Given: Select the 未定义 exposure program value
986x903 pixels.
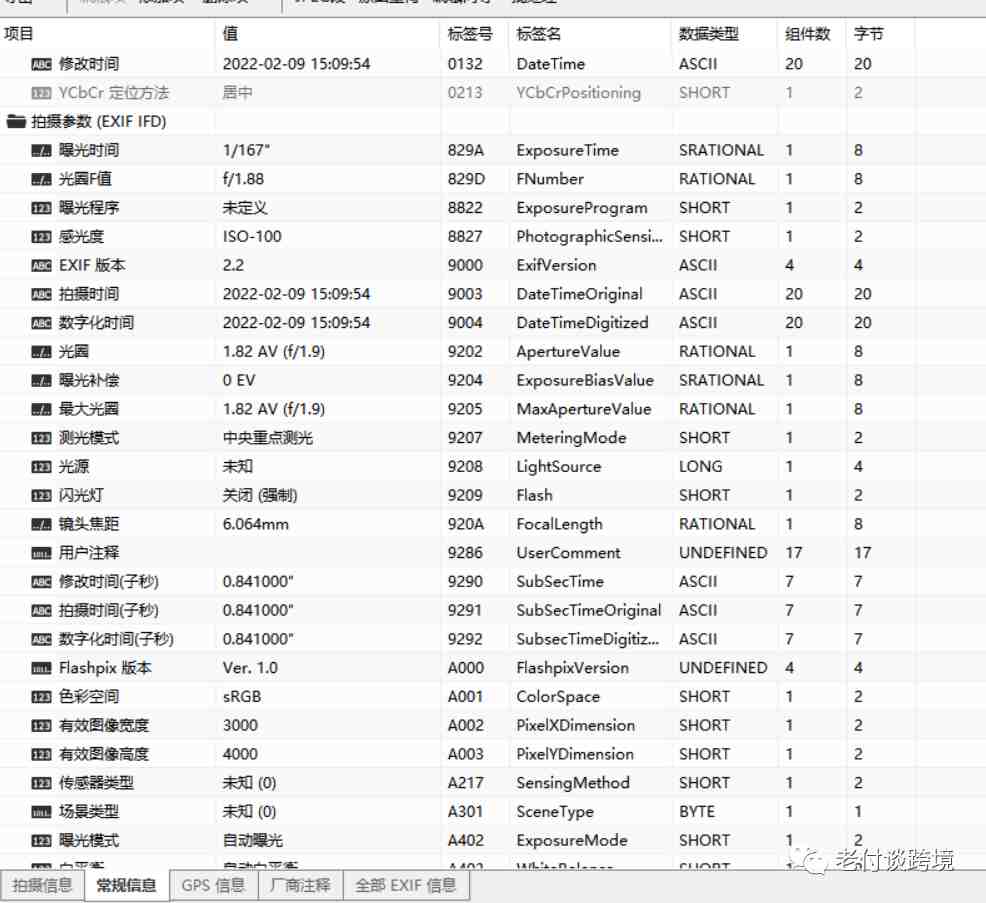Looking at the screenshot, I should (245, 208).
